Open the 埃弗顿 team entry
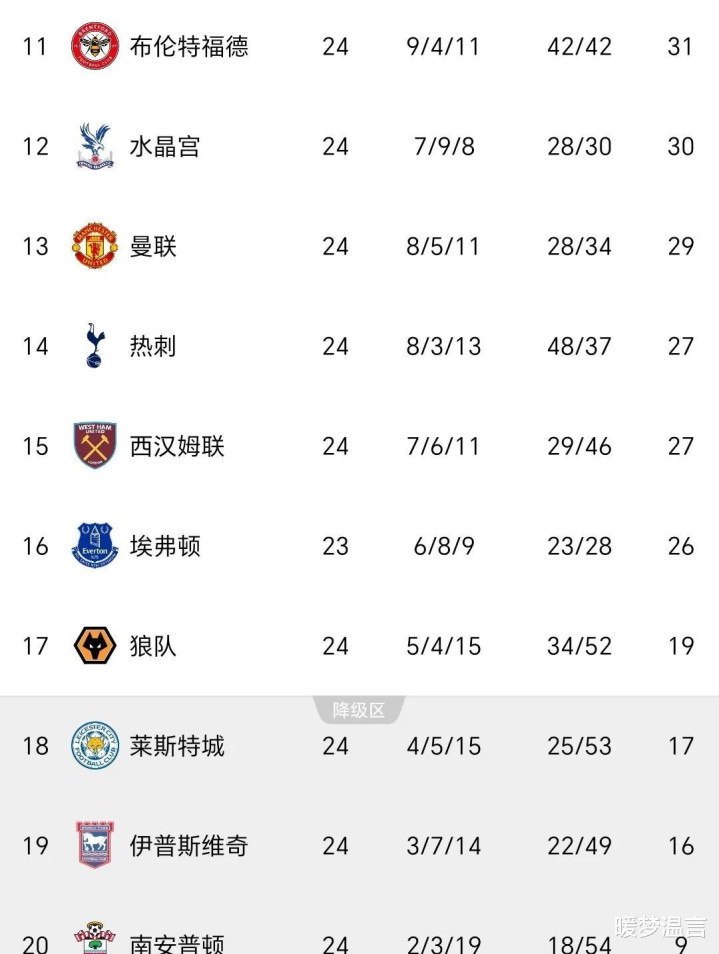 coord(165,546)
